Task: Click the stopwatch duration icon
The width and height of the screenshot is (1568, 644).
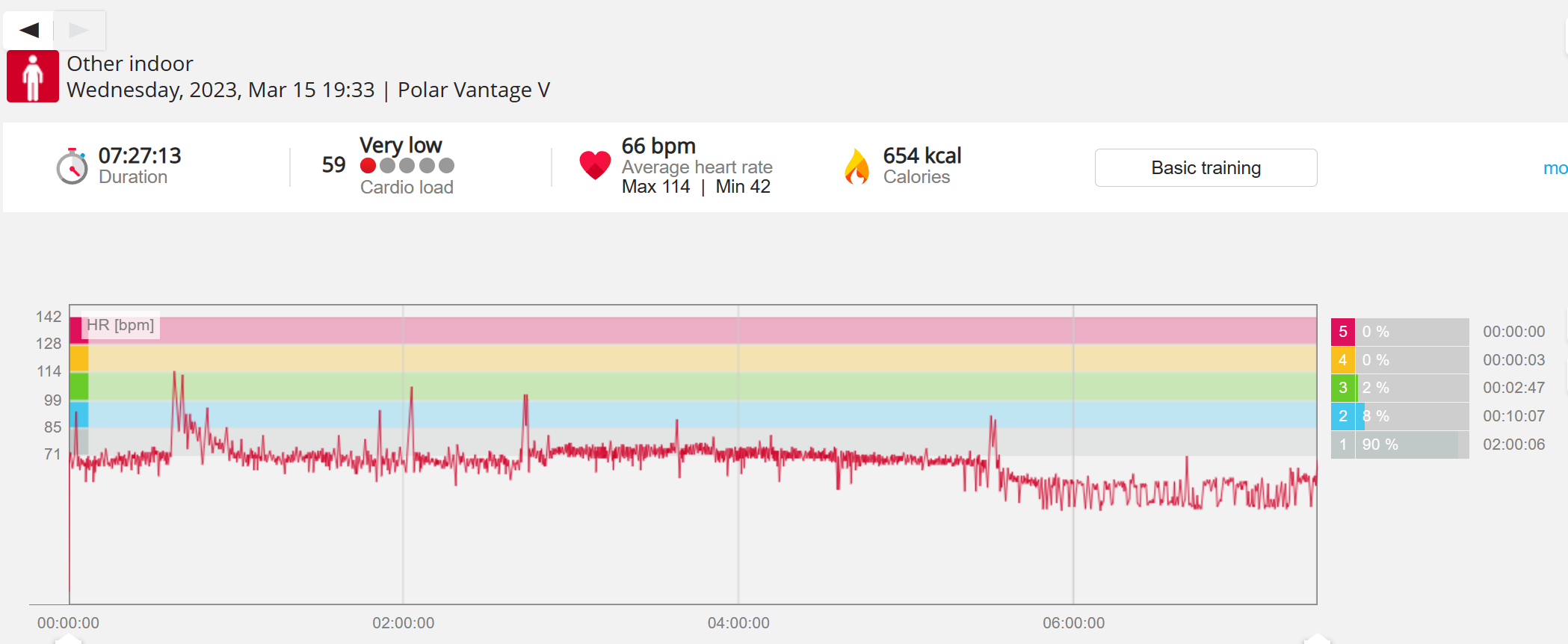Action: click(x=72, y=166)
